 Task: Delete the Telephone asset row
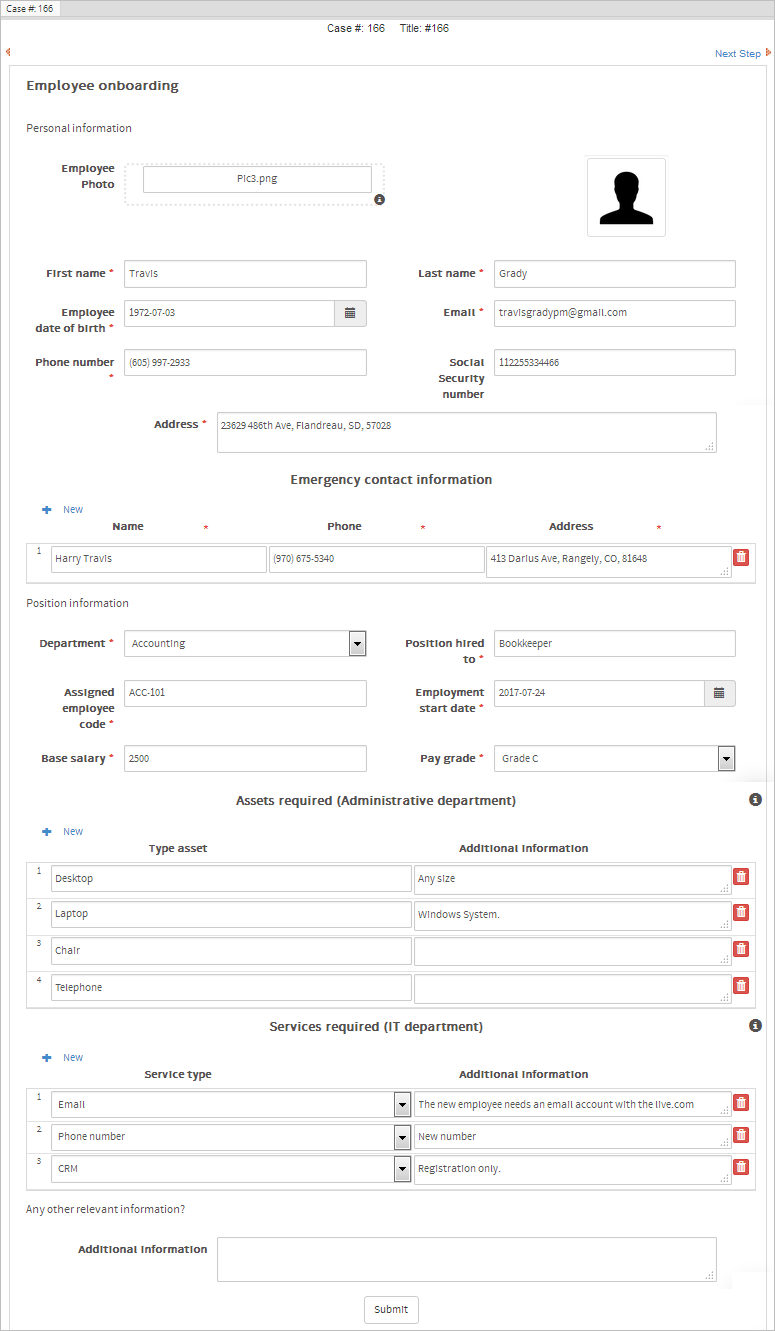pyautogui.click(x=740, y=986)
